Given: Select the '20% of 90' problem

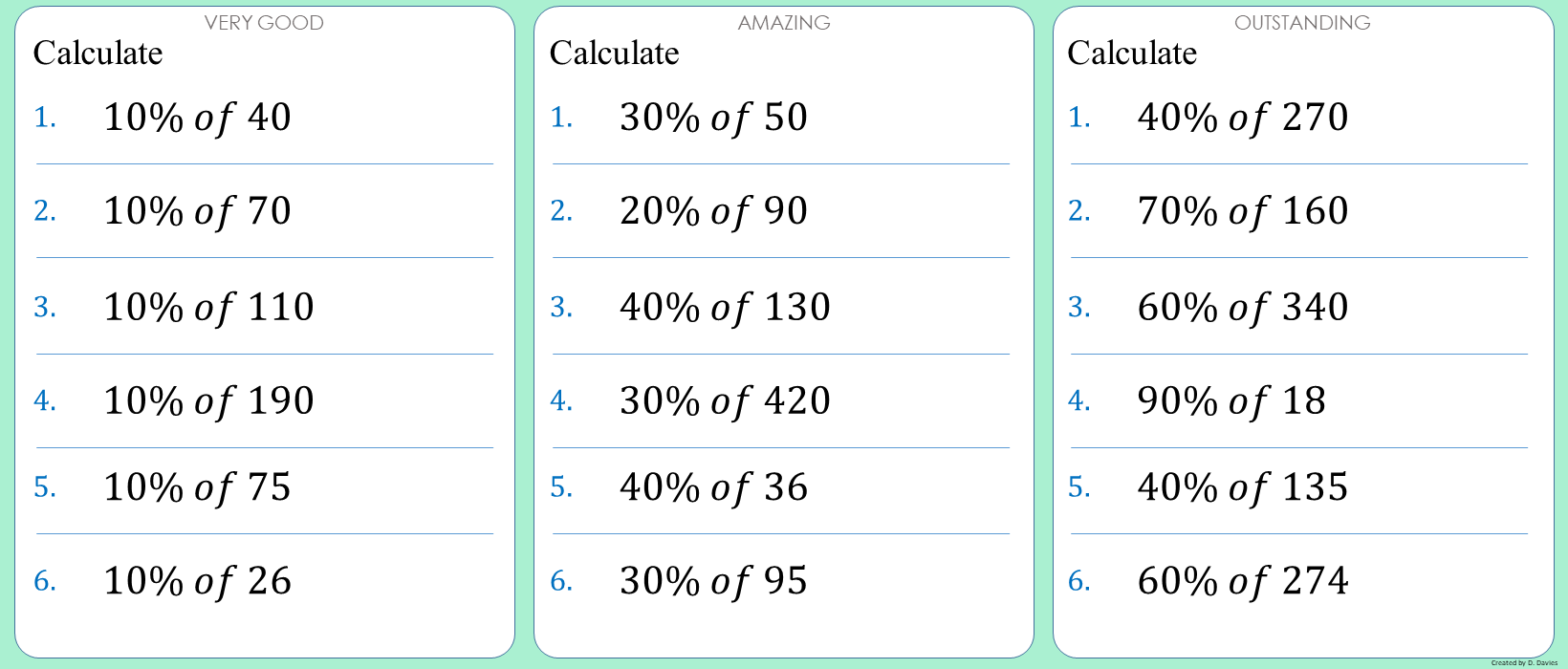Looking at the screenshot, I should coord(713,211).
